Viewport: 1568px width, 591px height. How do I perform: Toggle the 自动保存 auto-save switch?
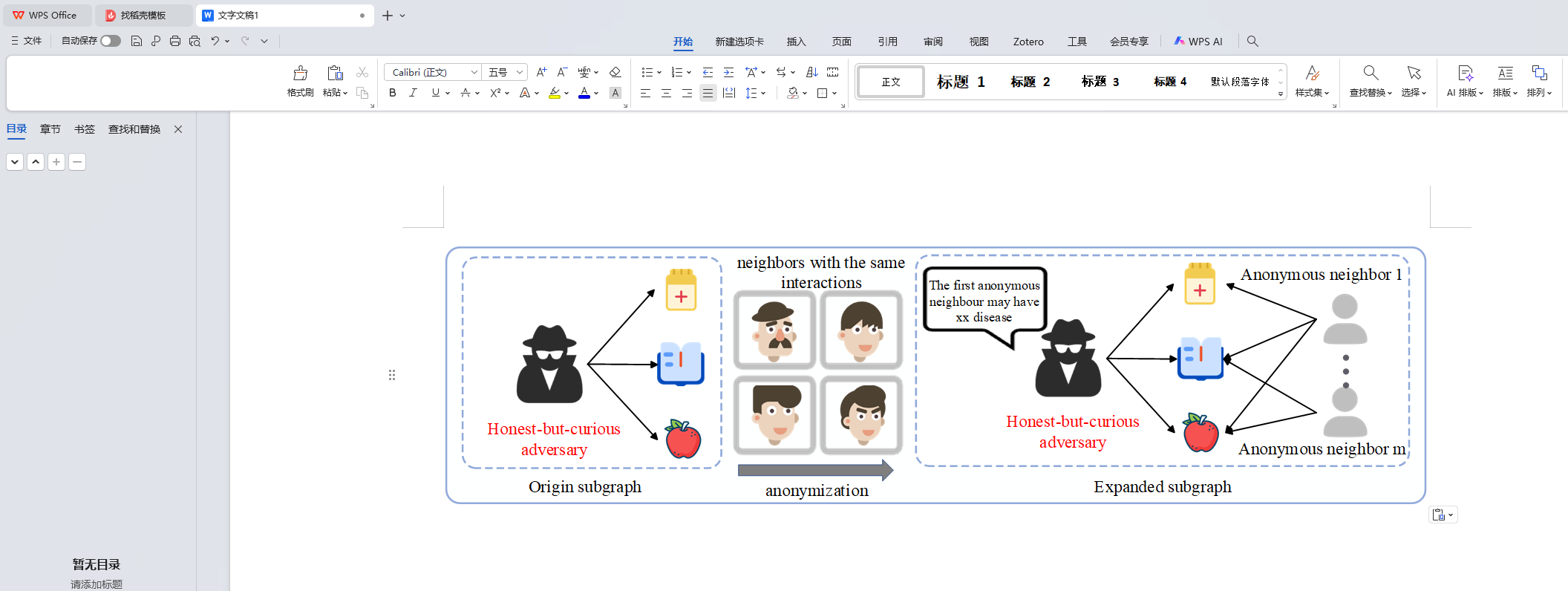(x=111, y=41)
